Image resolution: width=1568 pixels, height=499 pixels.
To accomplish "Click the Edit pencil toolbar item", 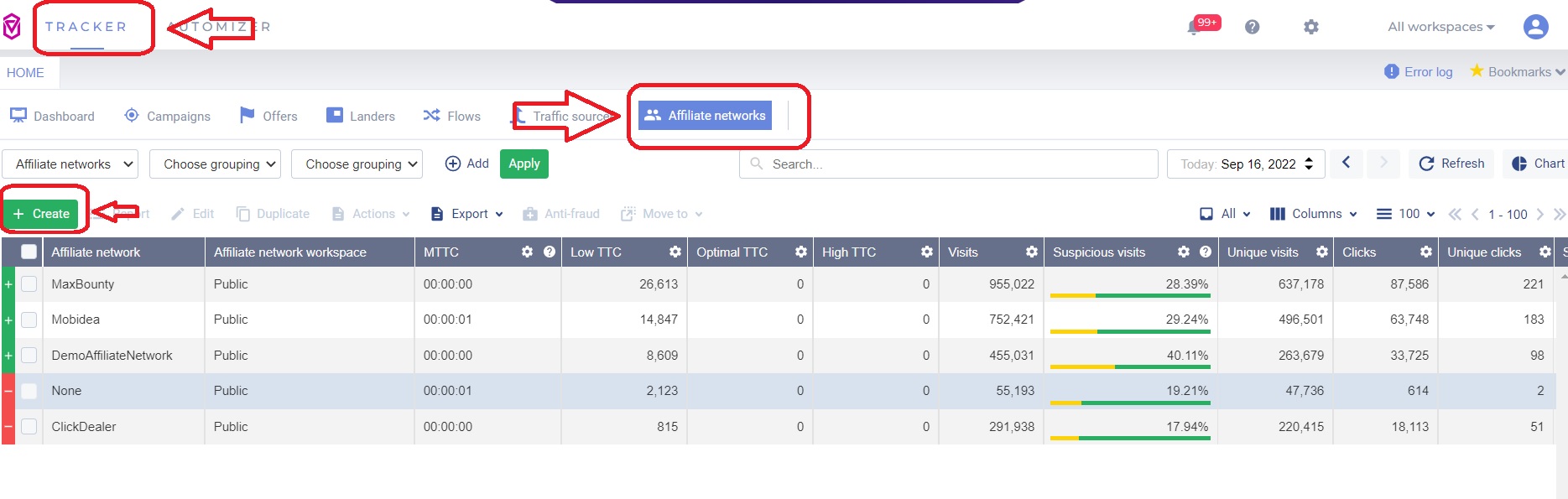I will 193,214.
